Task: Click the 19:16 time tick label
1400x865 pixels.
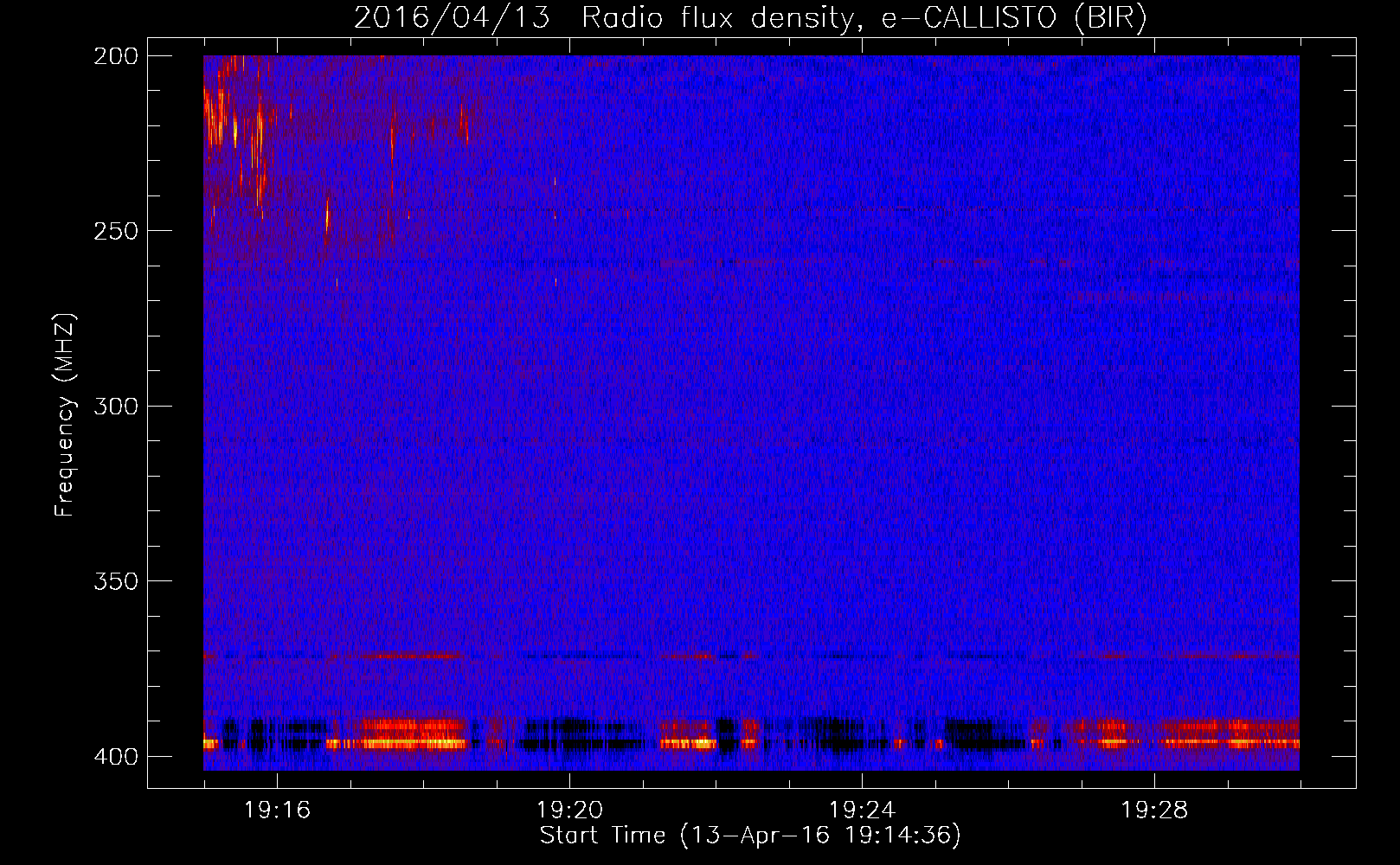Action: pyautogui.click(x=277, y=810)
